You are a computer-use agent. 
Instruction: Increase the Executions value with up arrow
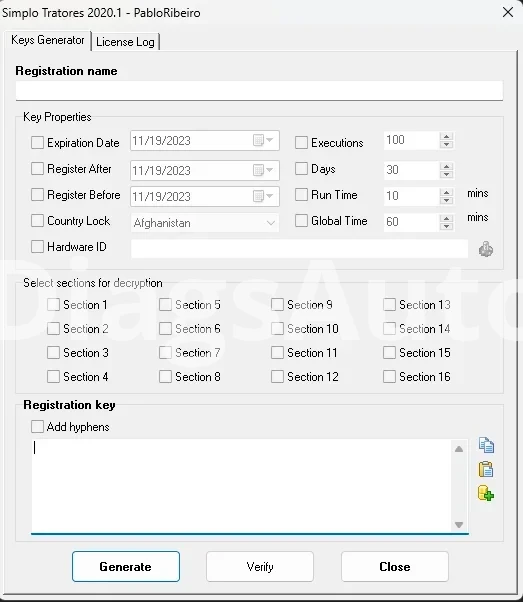pos(446,137)
